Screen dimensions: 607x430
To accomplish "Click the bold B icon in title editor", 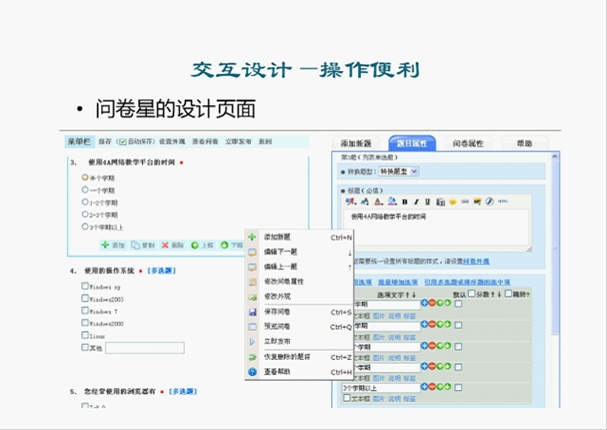I will [405, 202].
